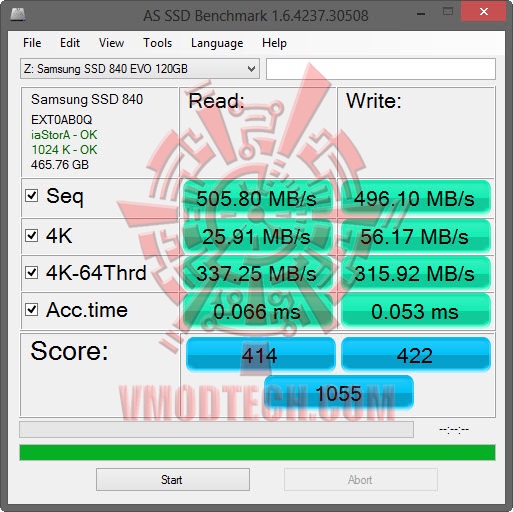Toggle the 4K test checkbox
513x512 pixels.
(32, 235)
